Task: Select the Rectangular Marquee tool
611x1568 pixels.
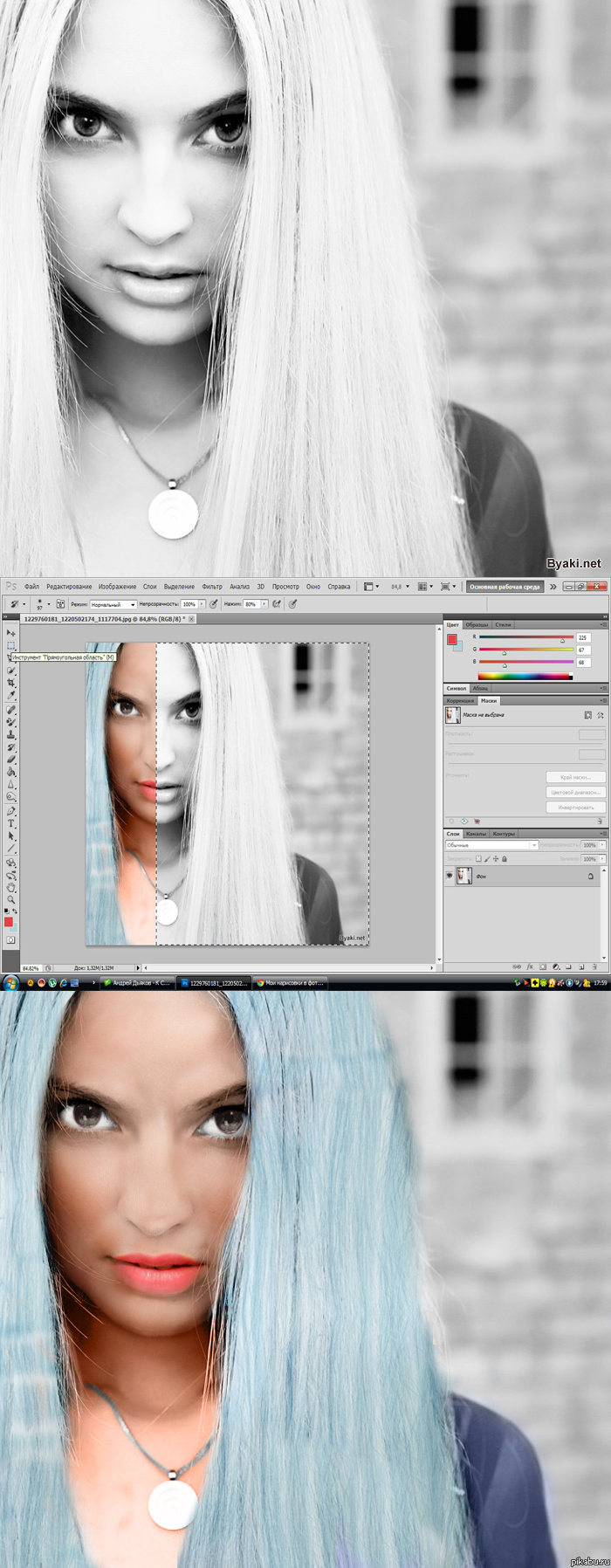Action: pos(10,646)
